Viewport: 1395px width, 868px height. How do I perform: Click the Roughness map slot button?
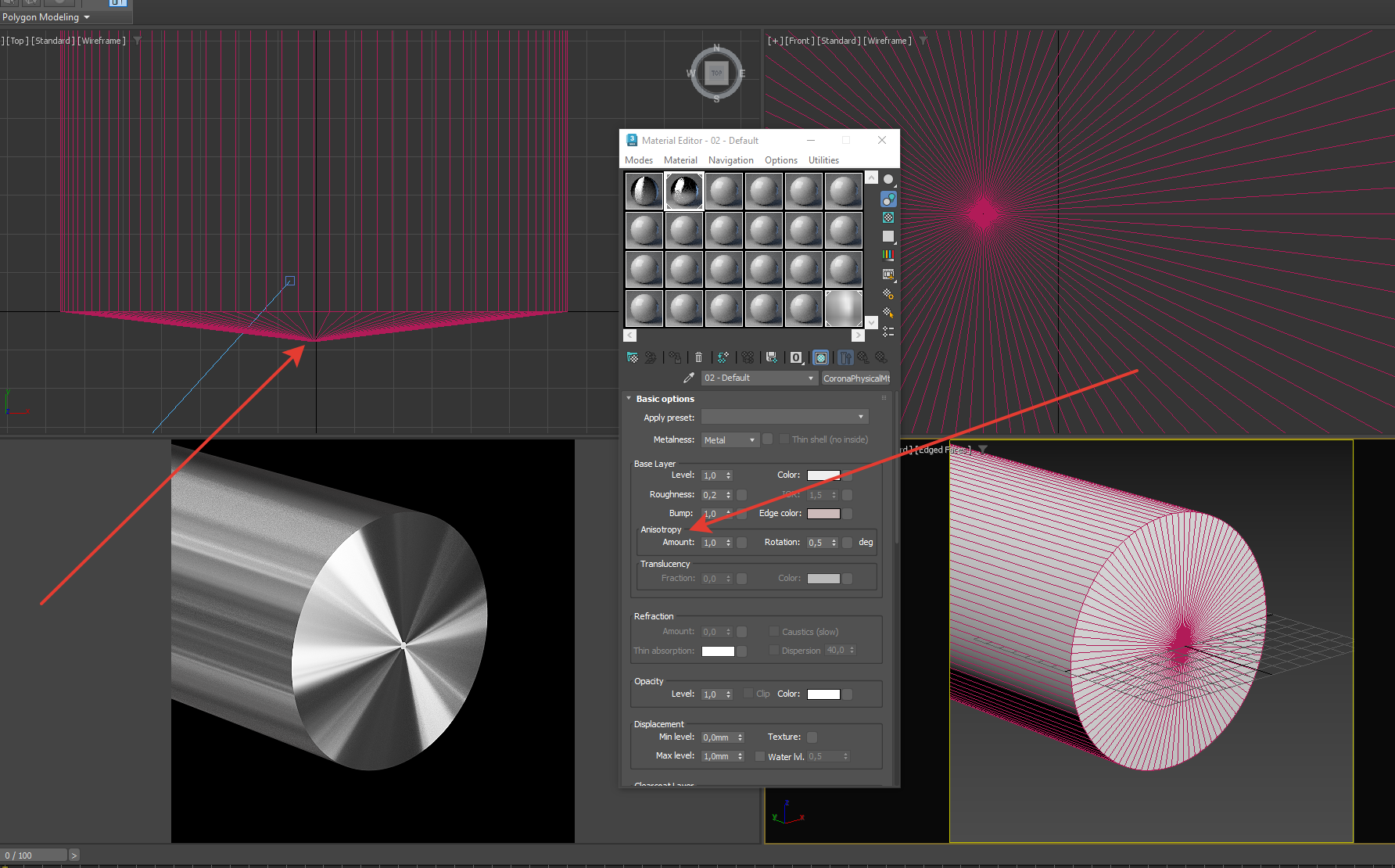pyautogui.click(x=741, y=495)
